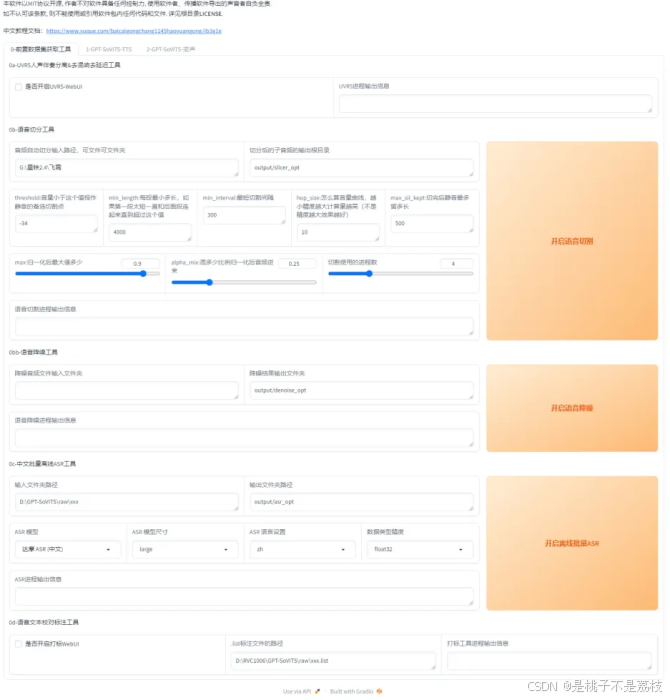This screenshot has height=700, width=670.
Task: Click the output/slicer_opt output directory field
Action: pos(362,167)
